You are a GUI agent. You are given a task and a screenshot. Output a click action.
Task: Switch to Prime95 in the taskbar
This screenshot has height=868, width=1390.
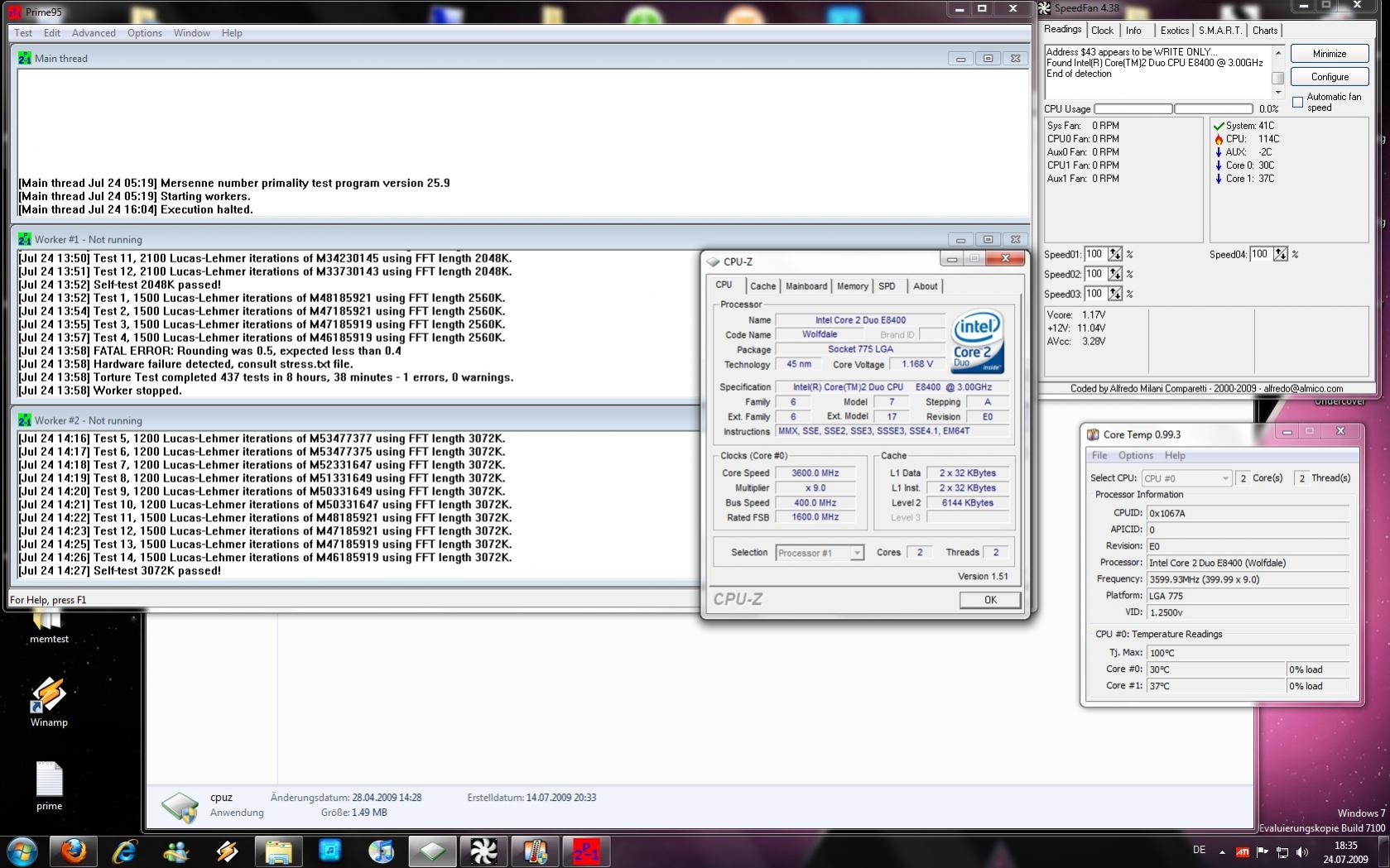tap(586, 851)
